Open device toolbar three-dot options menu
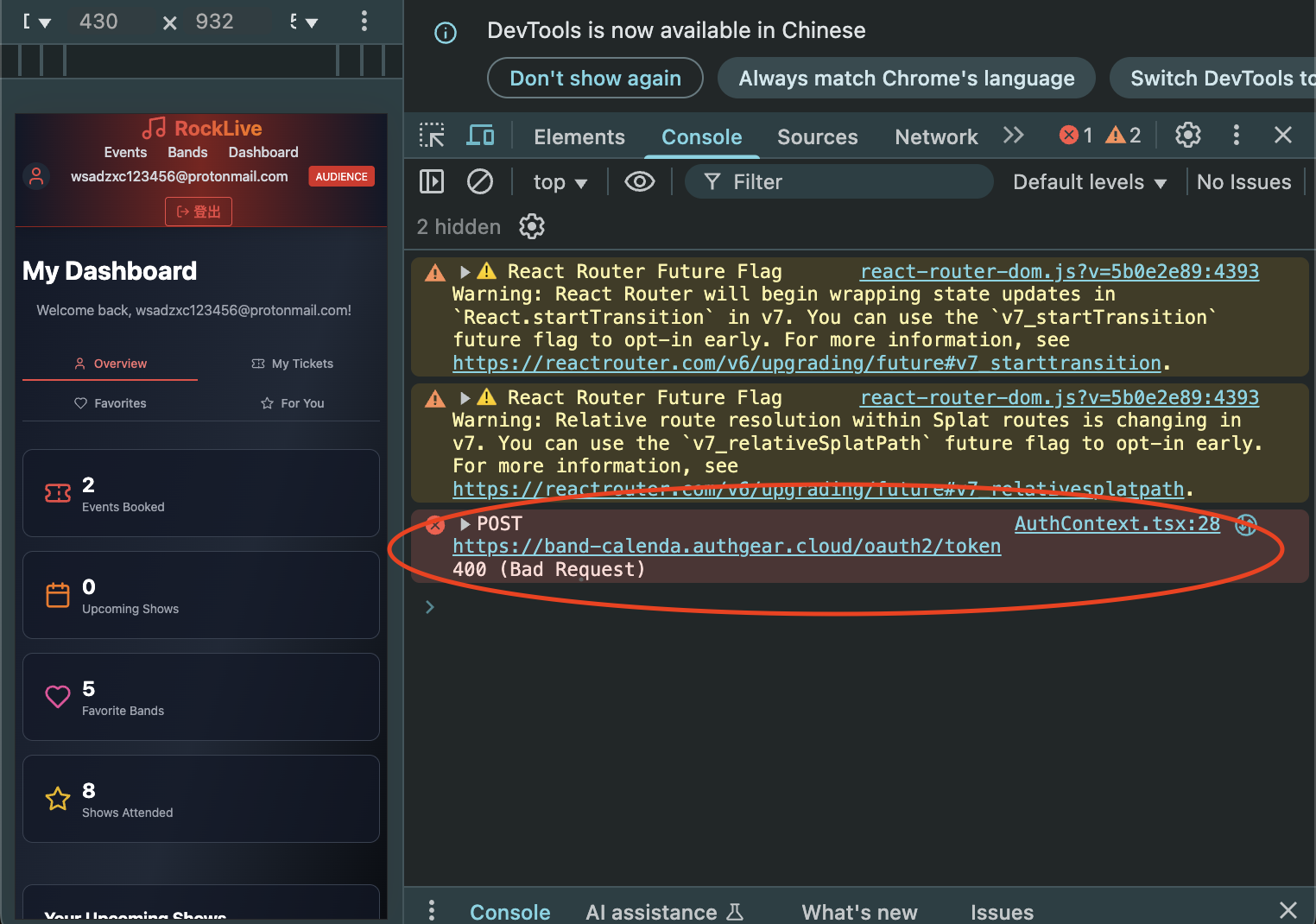 click(364, 22)
